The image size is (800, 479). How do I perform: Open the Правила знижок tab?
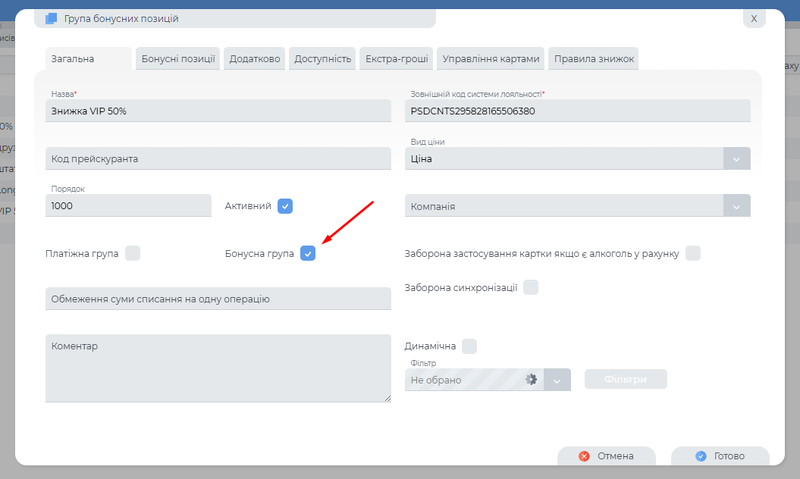coord(594,59)
